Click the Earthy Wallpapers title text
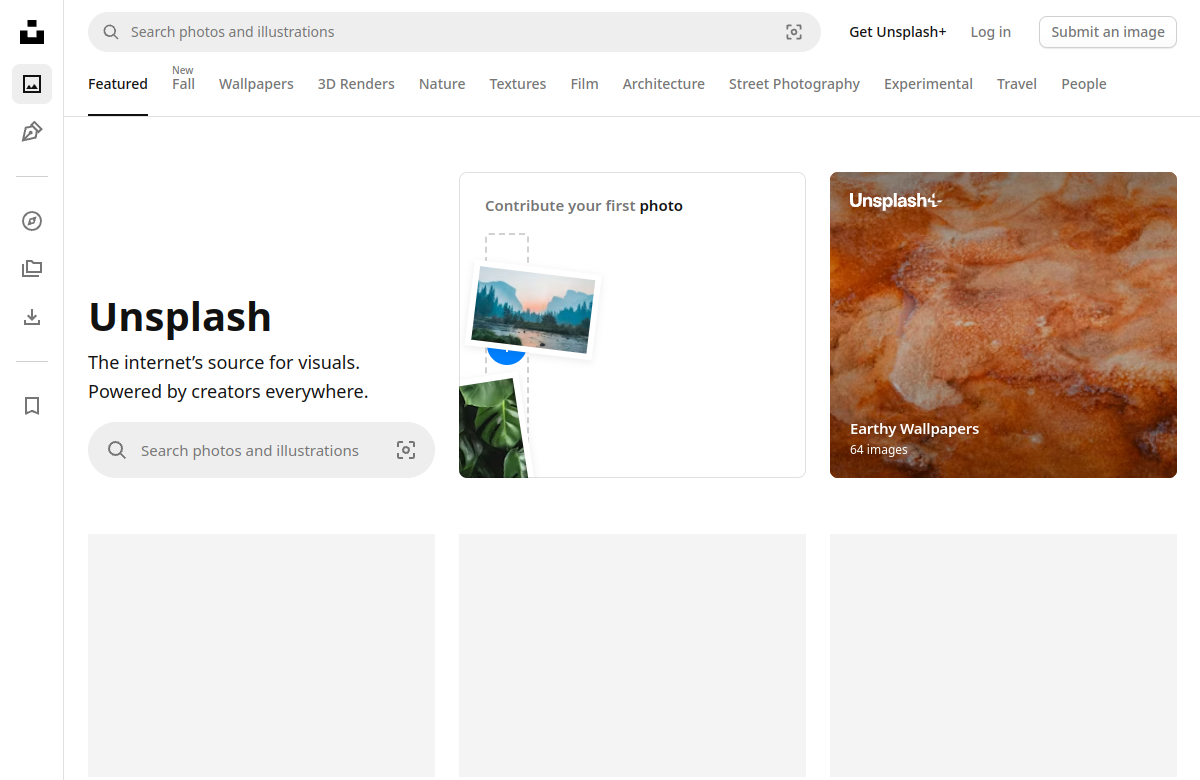This screenshot has height=780, width=1200. pos(915,428)
